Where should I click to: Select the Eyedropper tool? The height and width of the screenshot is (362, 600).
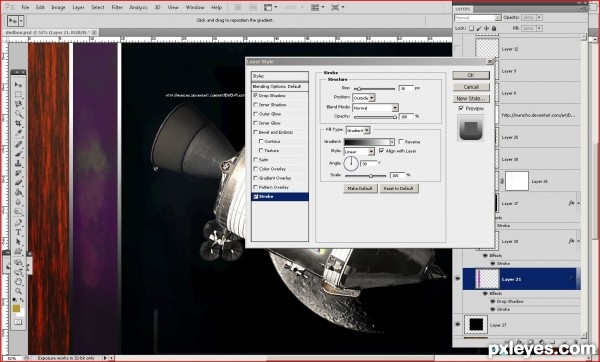click(18, 133)
